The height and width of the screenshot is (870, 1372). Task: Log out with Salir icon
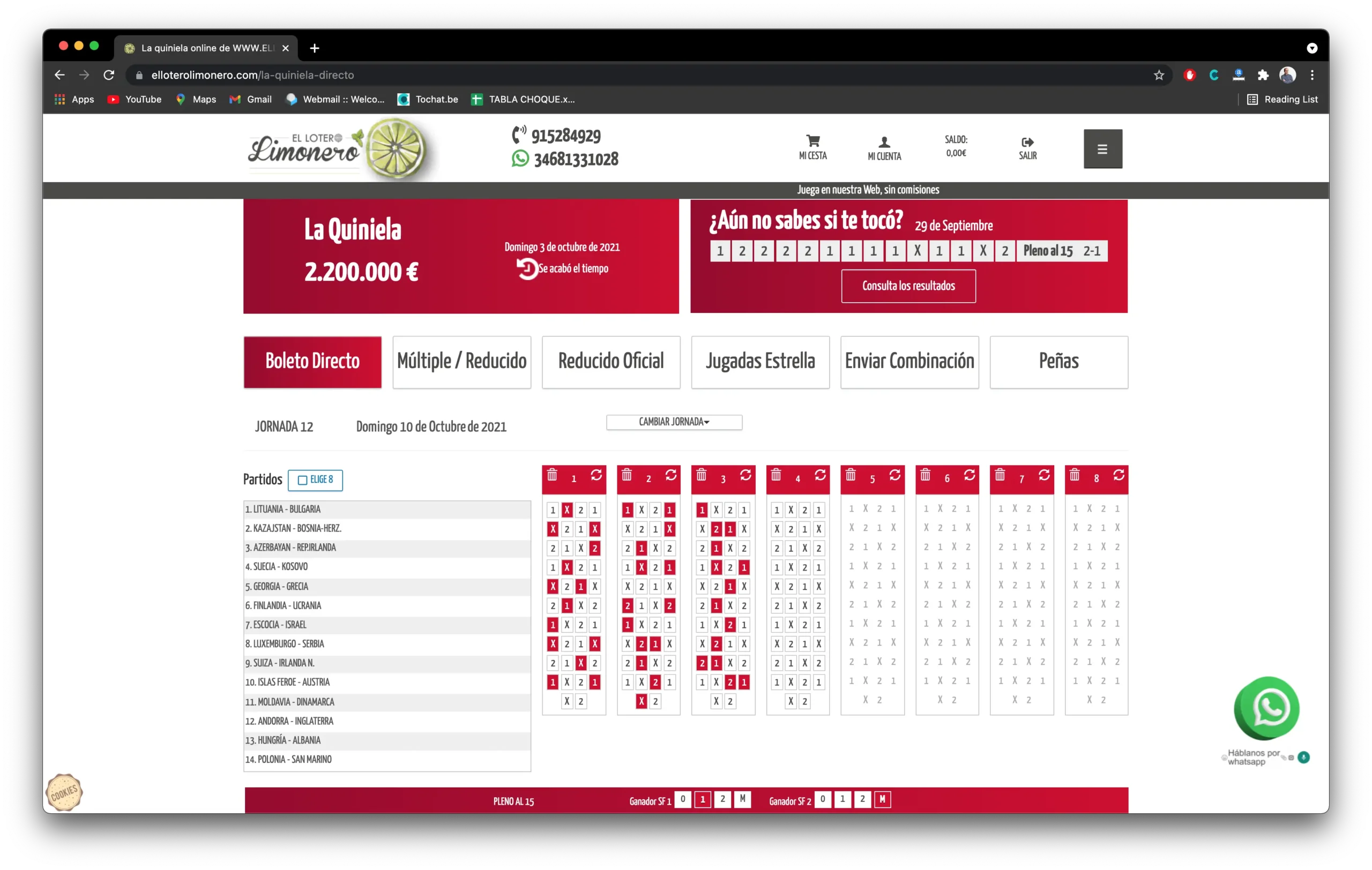click(x=1027, y=148)
